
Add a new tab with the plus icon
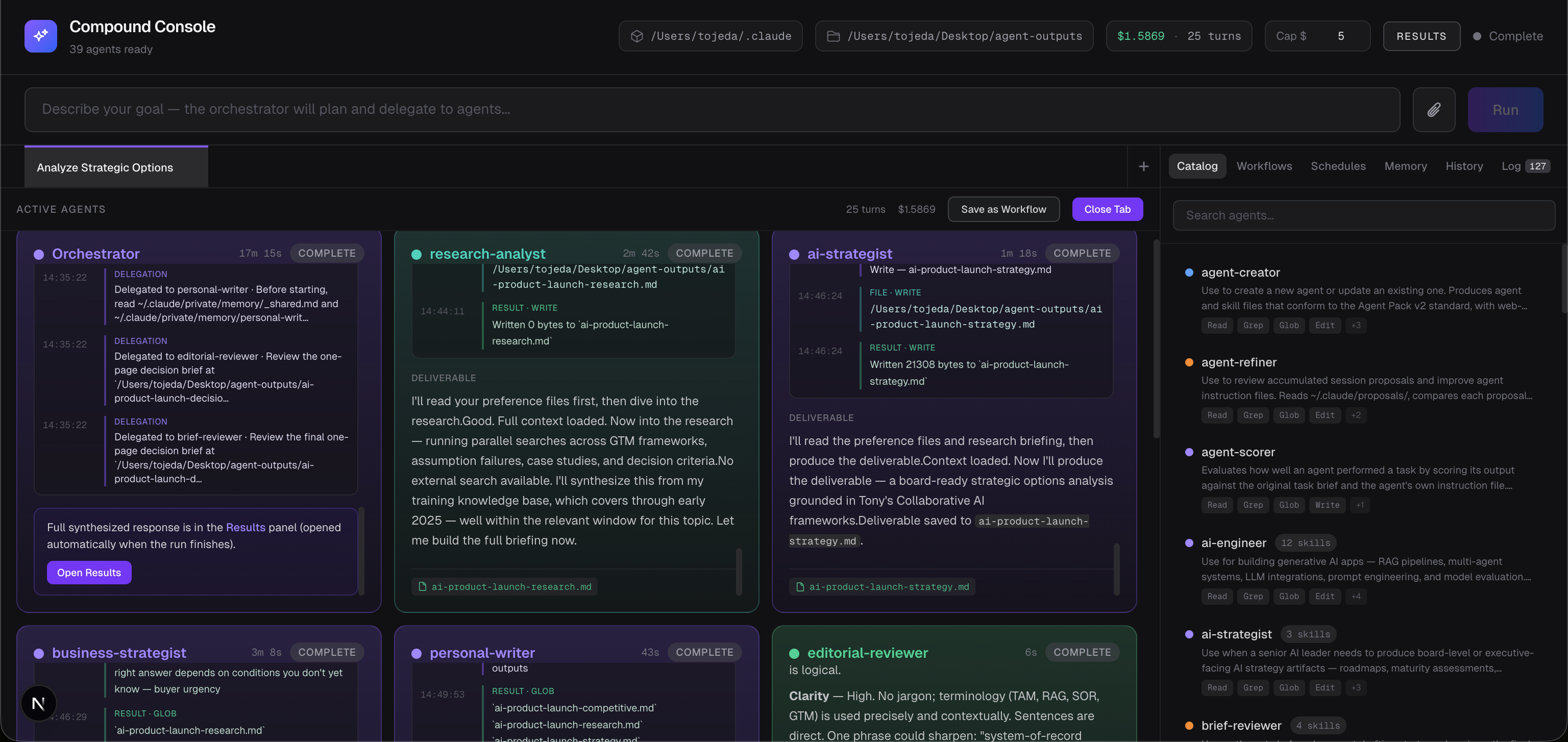(1144, 166)
